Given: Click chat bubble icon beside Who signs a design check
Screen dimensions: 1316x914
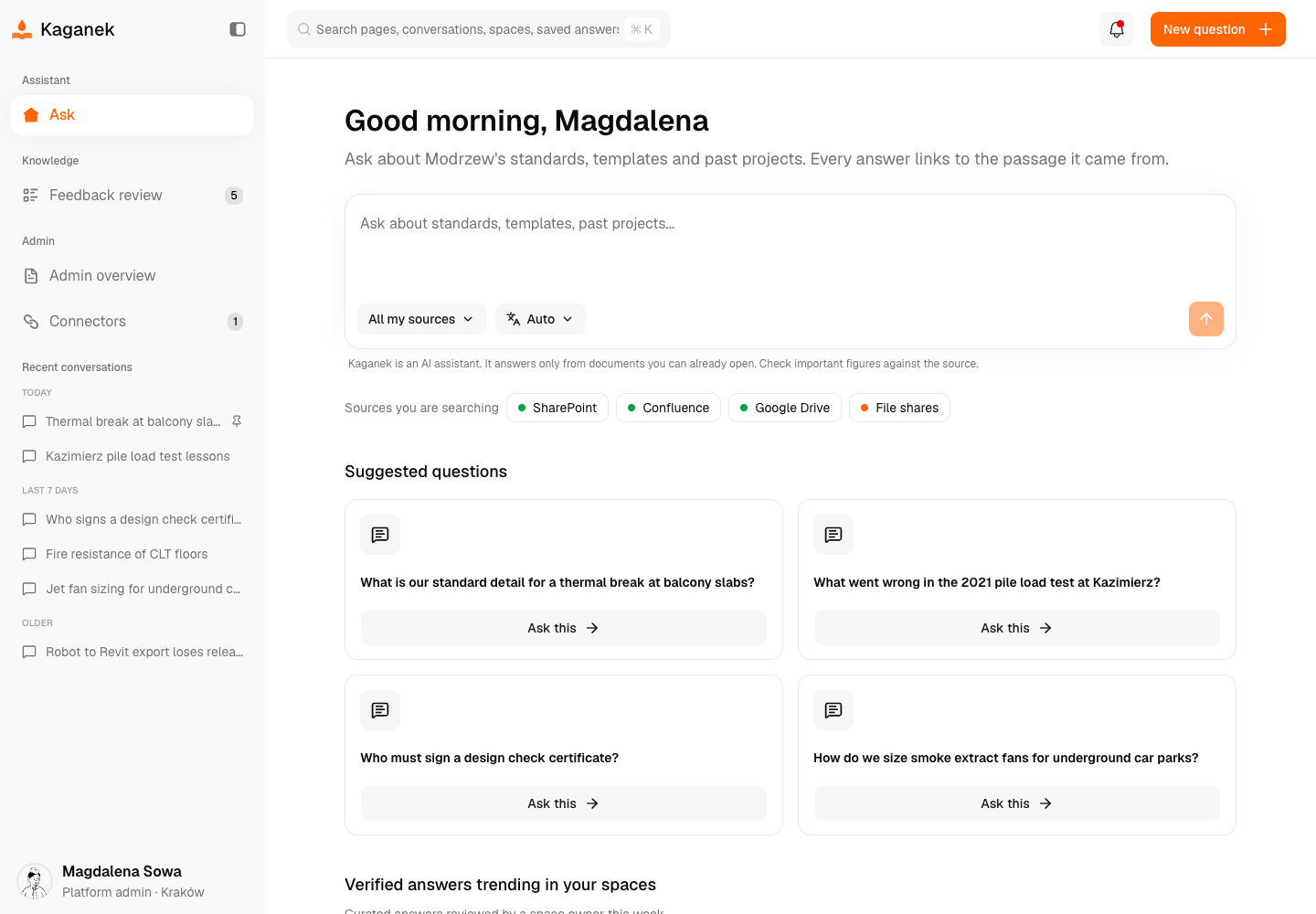Looking at the screenshot, I should [x=29, y=519].
